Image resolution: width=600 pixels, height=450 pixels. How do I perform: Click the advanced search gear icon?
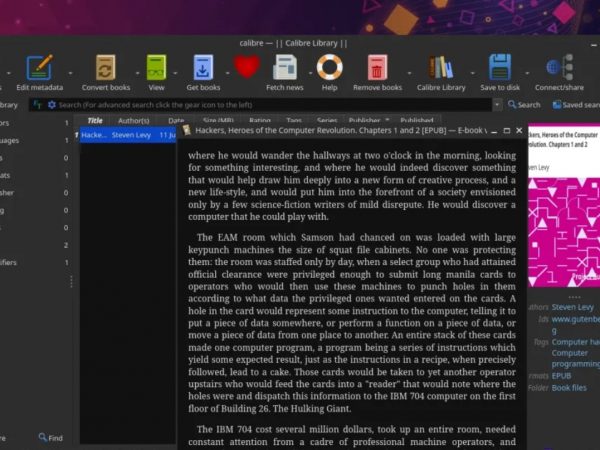tap(52, 104)
